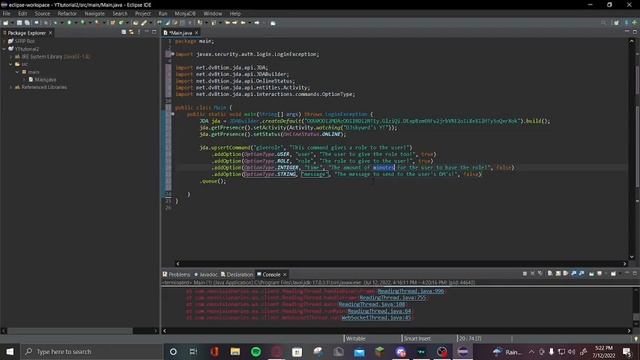Close the Package Explorer view tab

pyautogui.click(x=51, y=33)
